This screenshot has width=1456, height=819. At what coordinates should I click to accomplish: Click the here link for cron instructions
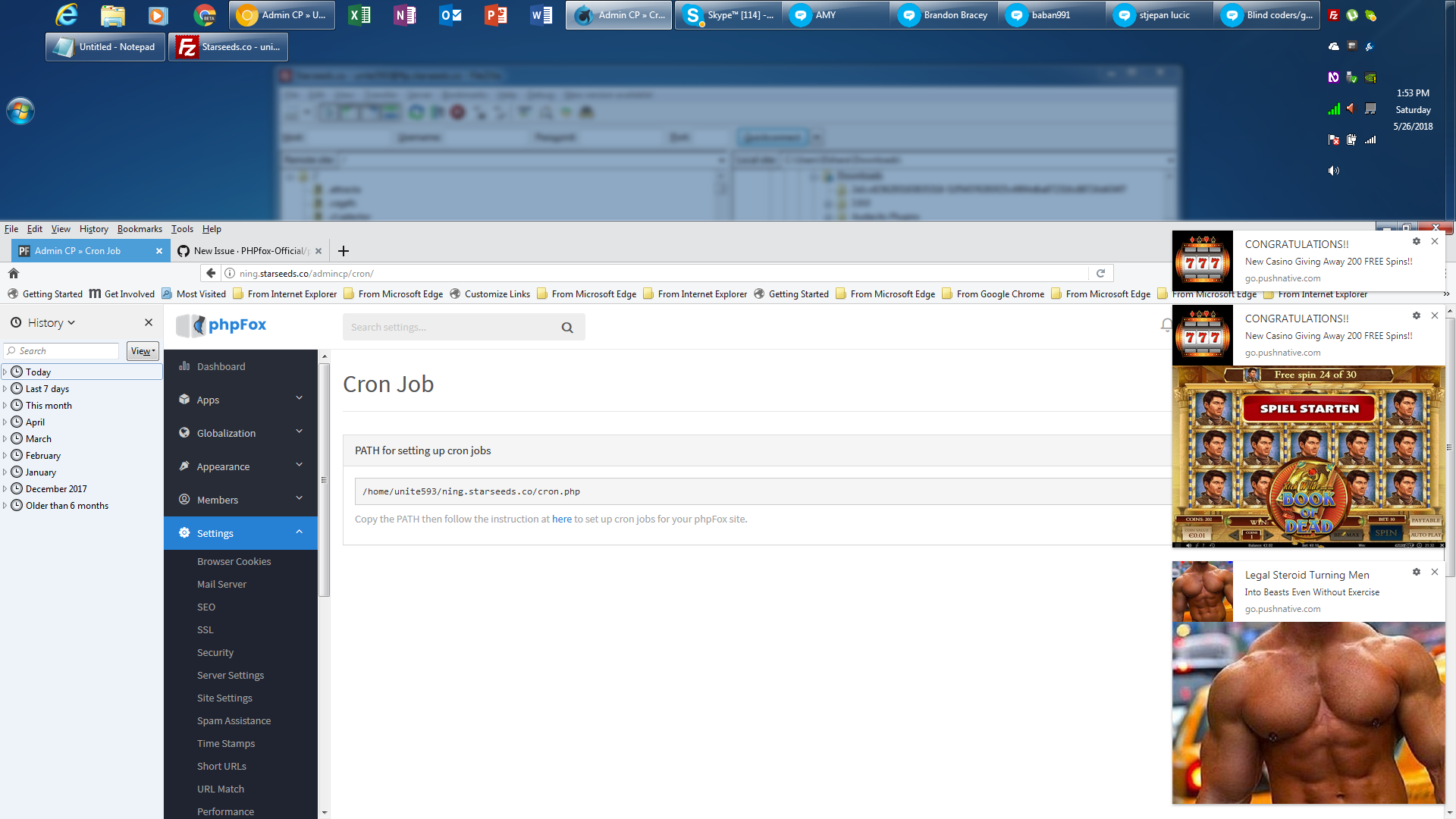(562, 519)
